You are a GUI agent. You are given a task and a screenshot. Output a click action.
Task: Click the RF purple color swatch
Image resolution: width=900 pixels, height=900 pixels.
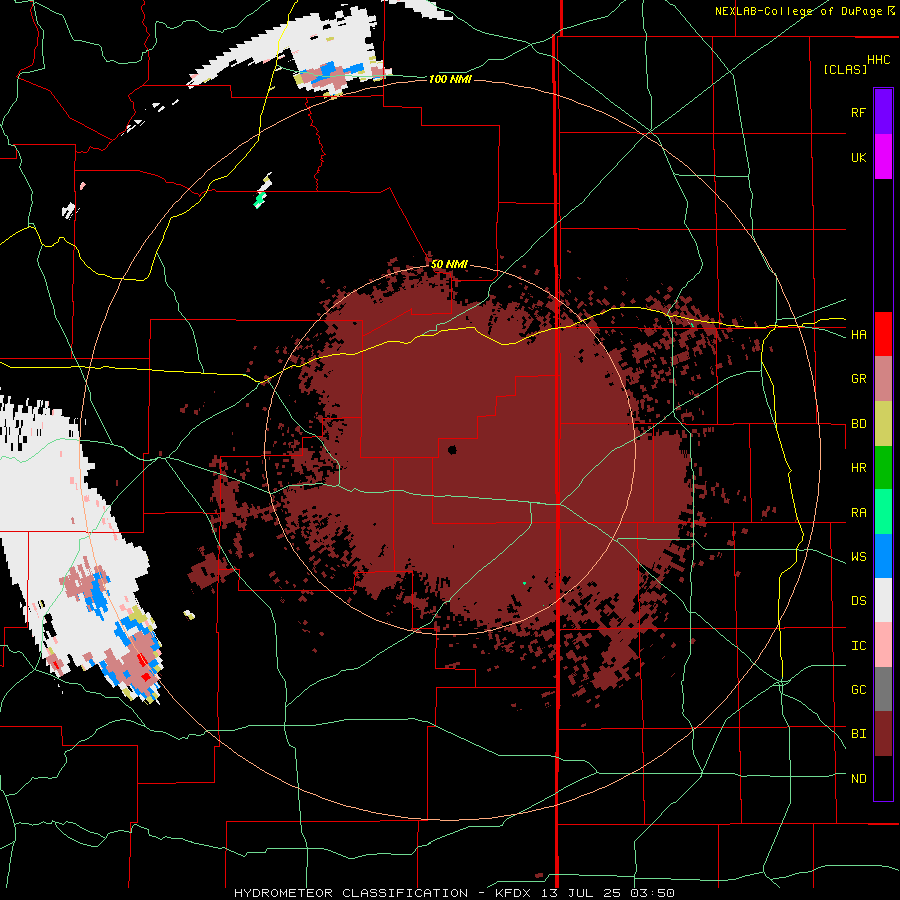(x=883, y=112)
